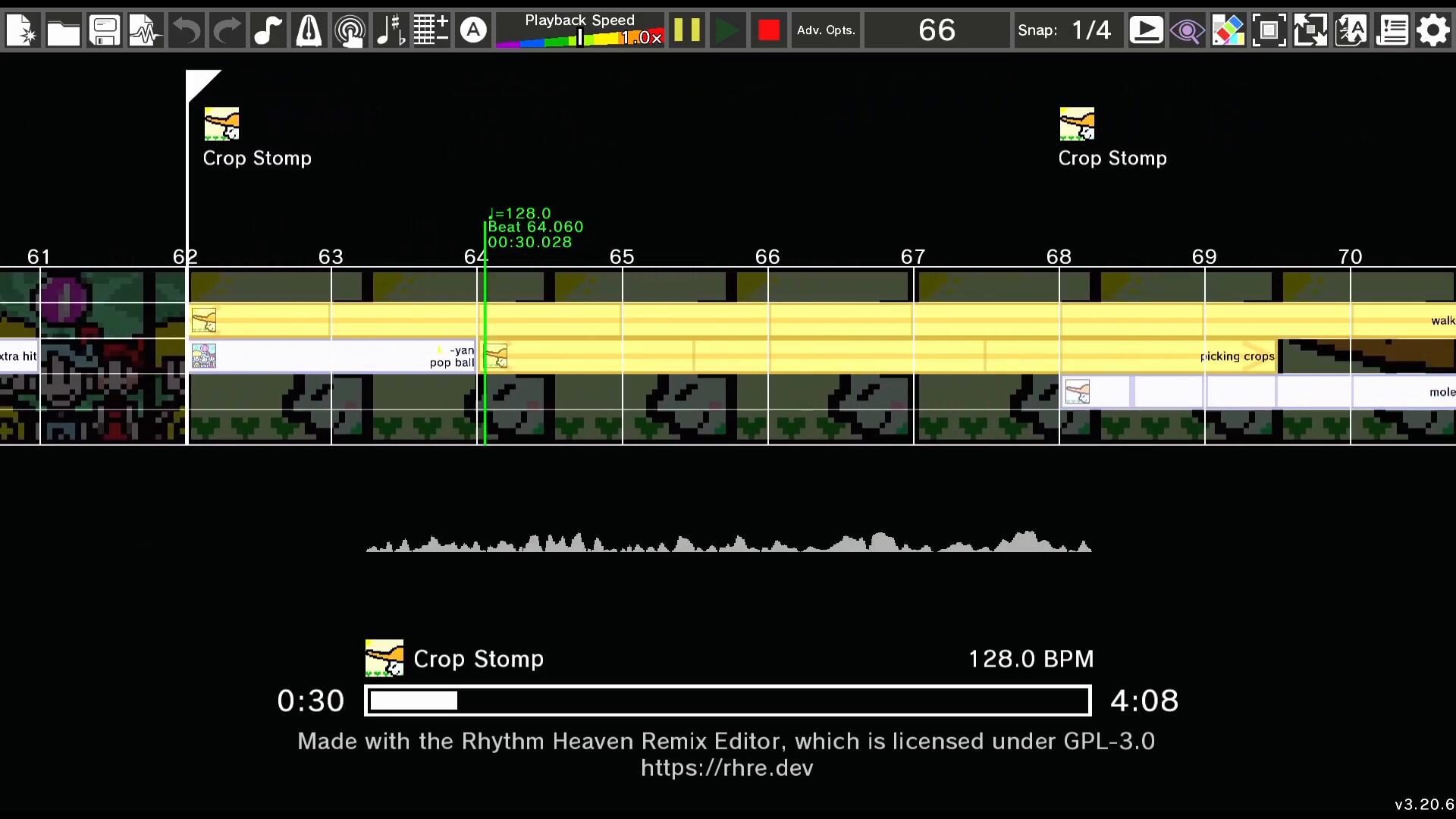Stop playback with red stop button
This screenshot has height=819, width=1456.
click(768, 31)
